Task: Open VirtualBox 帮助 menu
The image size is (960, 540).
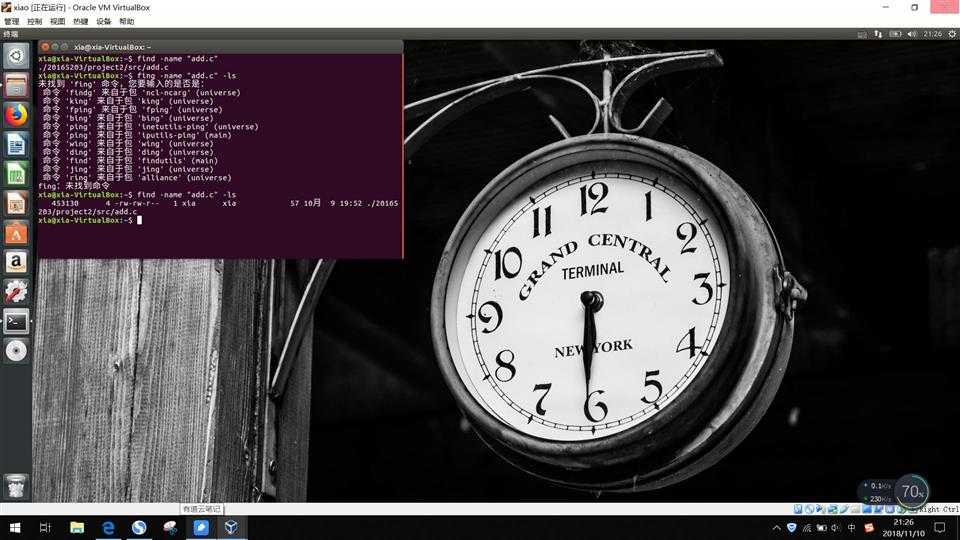Action: click(x=127, y=21)
